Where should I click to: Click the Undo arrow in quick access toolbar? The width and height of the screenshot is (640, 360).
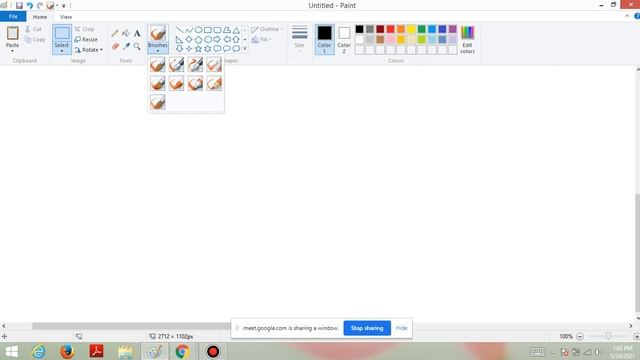29,6
